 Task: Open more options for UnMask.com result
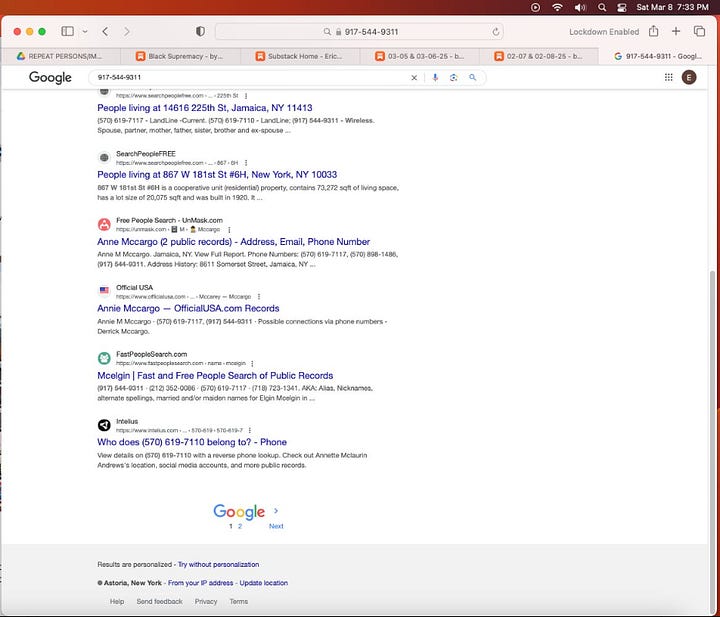[229, 230]
